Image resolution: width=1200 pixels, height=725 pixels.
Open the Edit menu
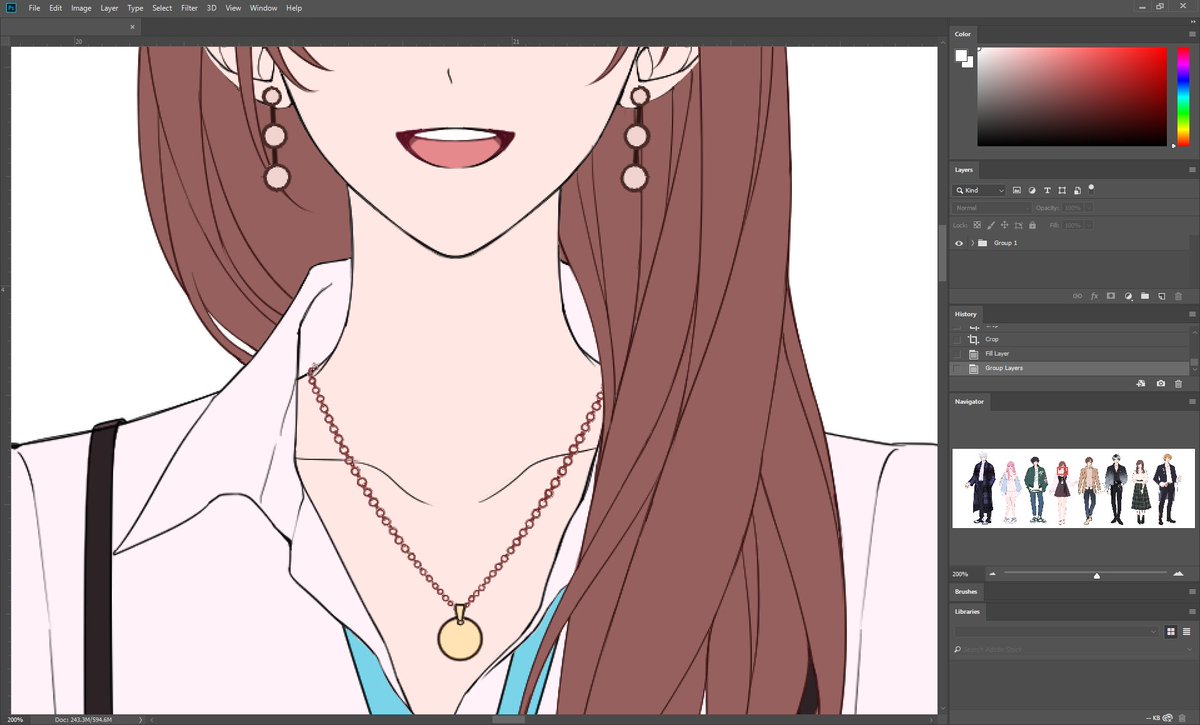pyautogui.click(x=56, y=8)
